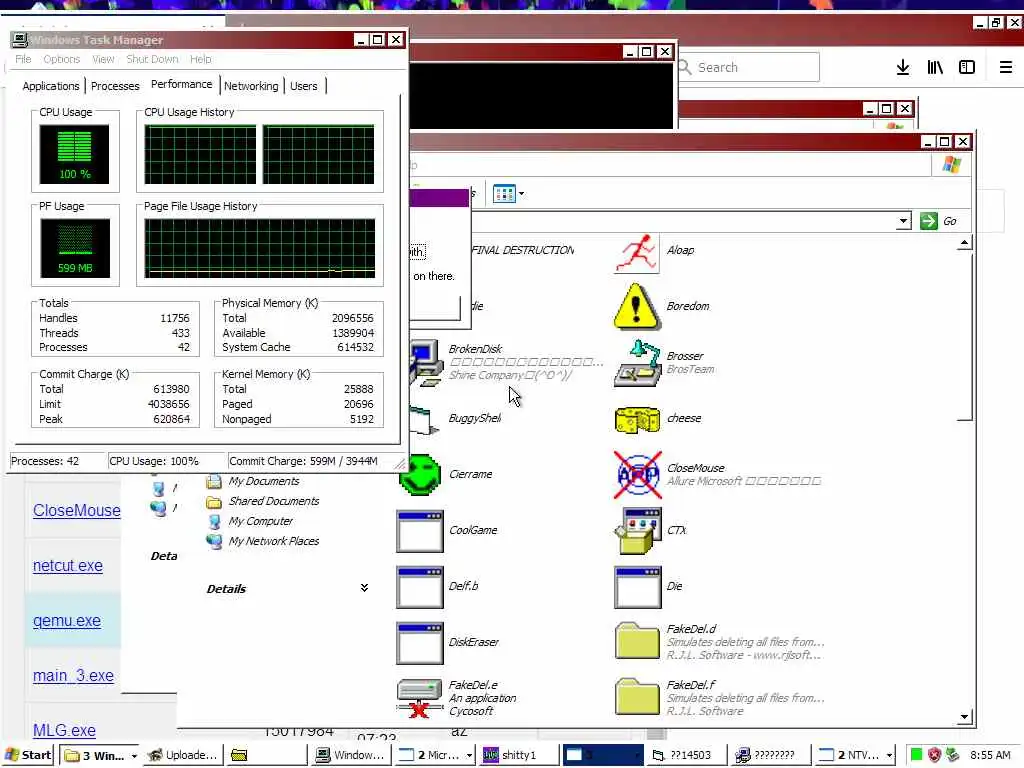Open the Brosser desk lamp icon
1024x768 pixels.
[637, 363]
